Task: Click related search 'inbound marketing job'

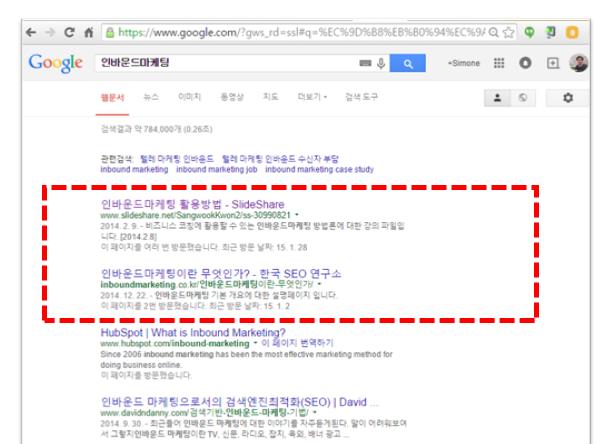Action: (x=217, y=170)
